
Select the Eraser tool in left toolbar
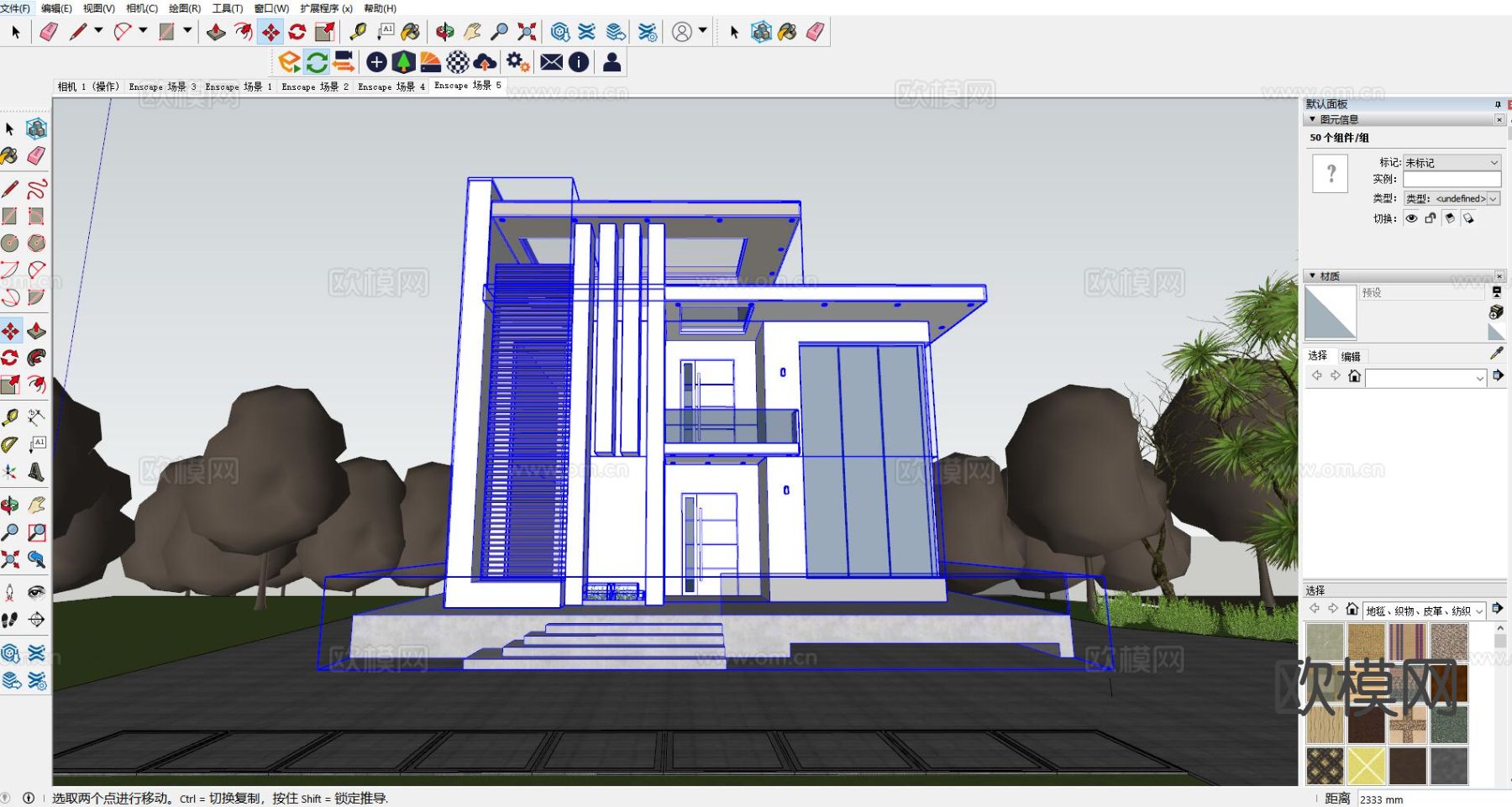click(36, 155)
